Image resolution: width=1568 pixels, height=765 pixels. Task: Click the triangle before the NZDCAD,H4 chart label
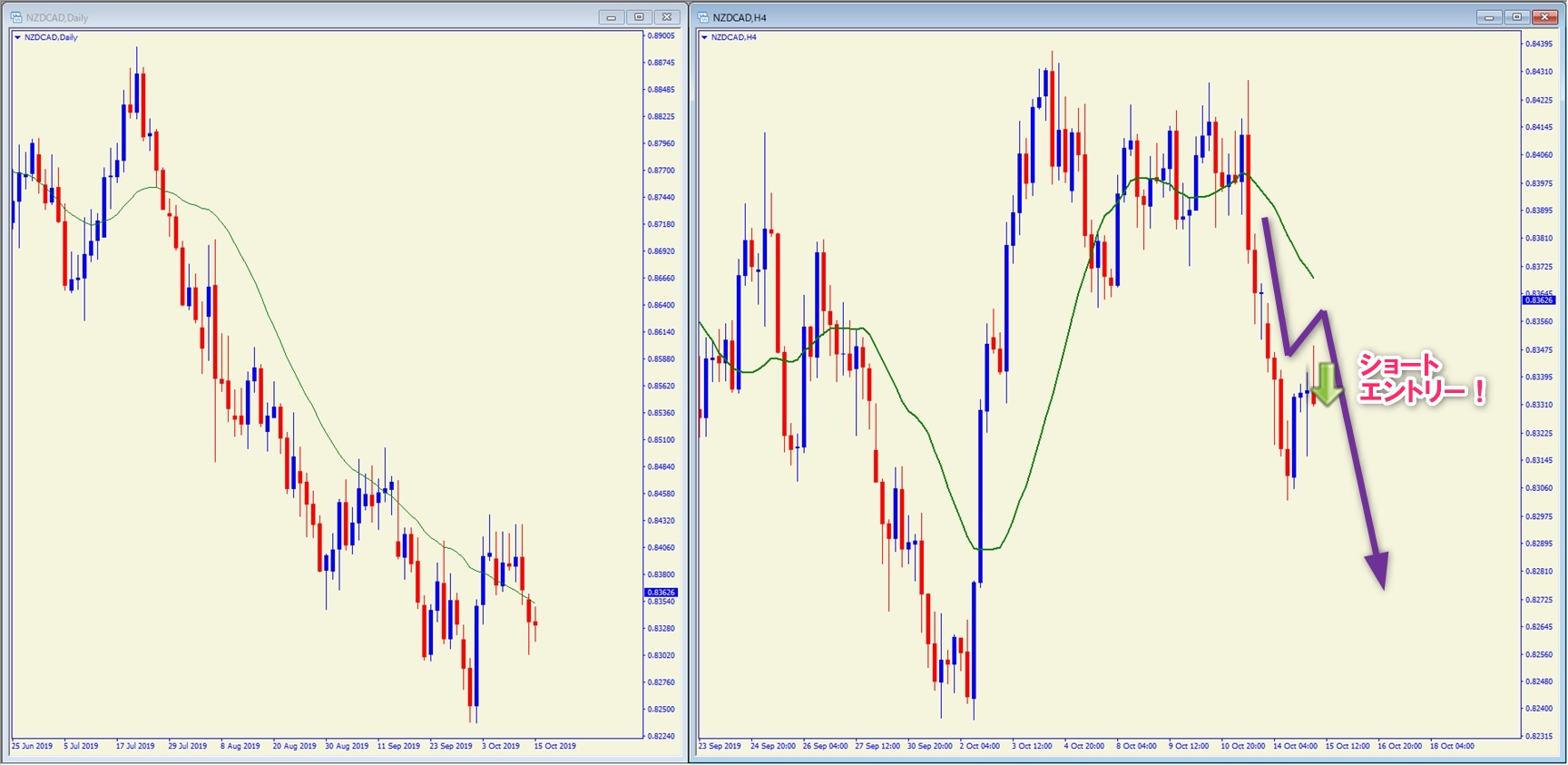click(704, 37)
